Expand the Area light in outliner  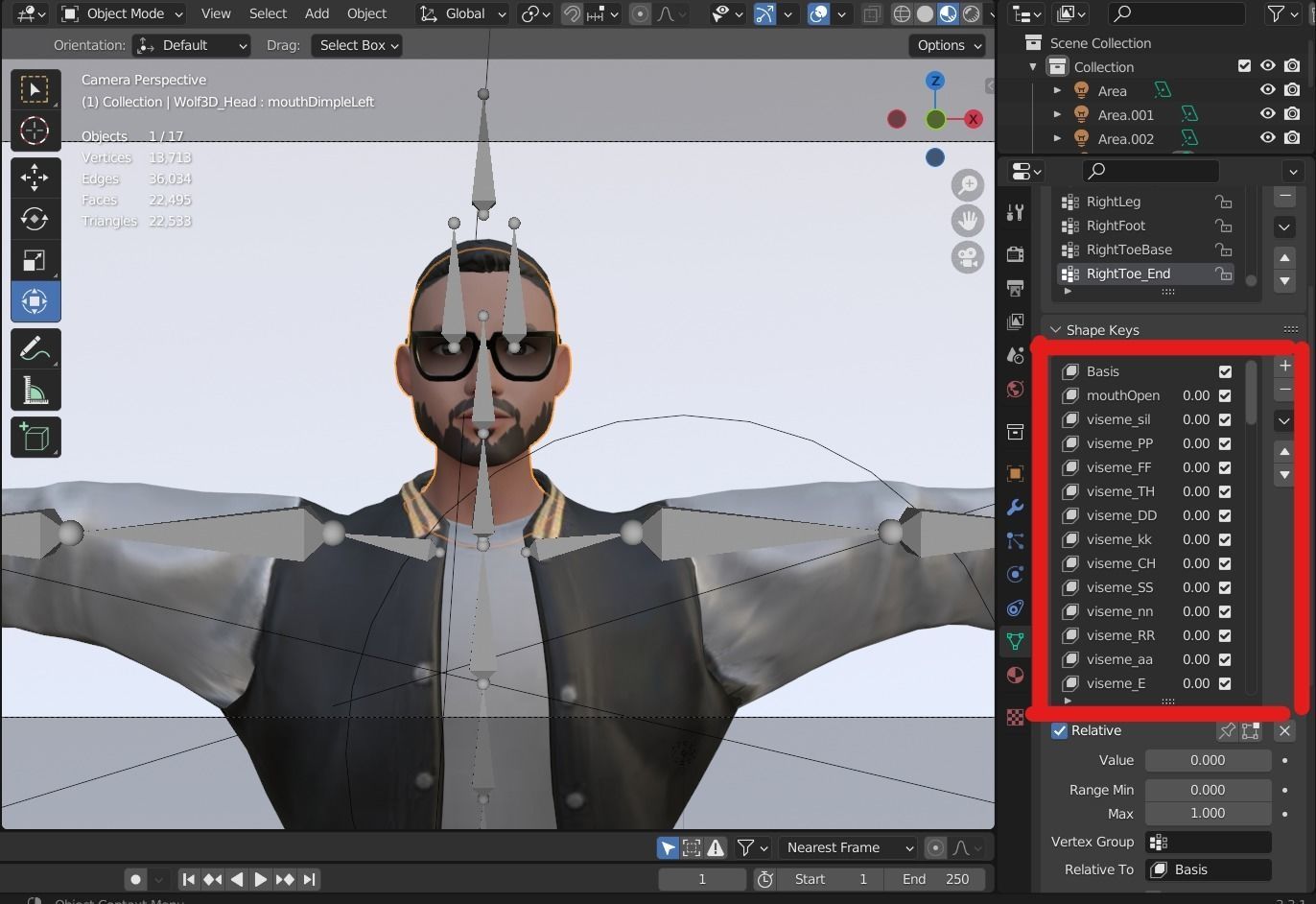point(1057,90)
